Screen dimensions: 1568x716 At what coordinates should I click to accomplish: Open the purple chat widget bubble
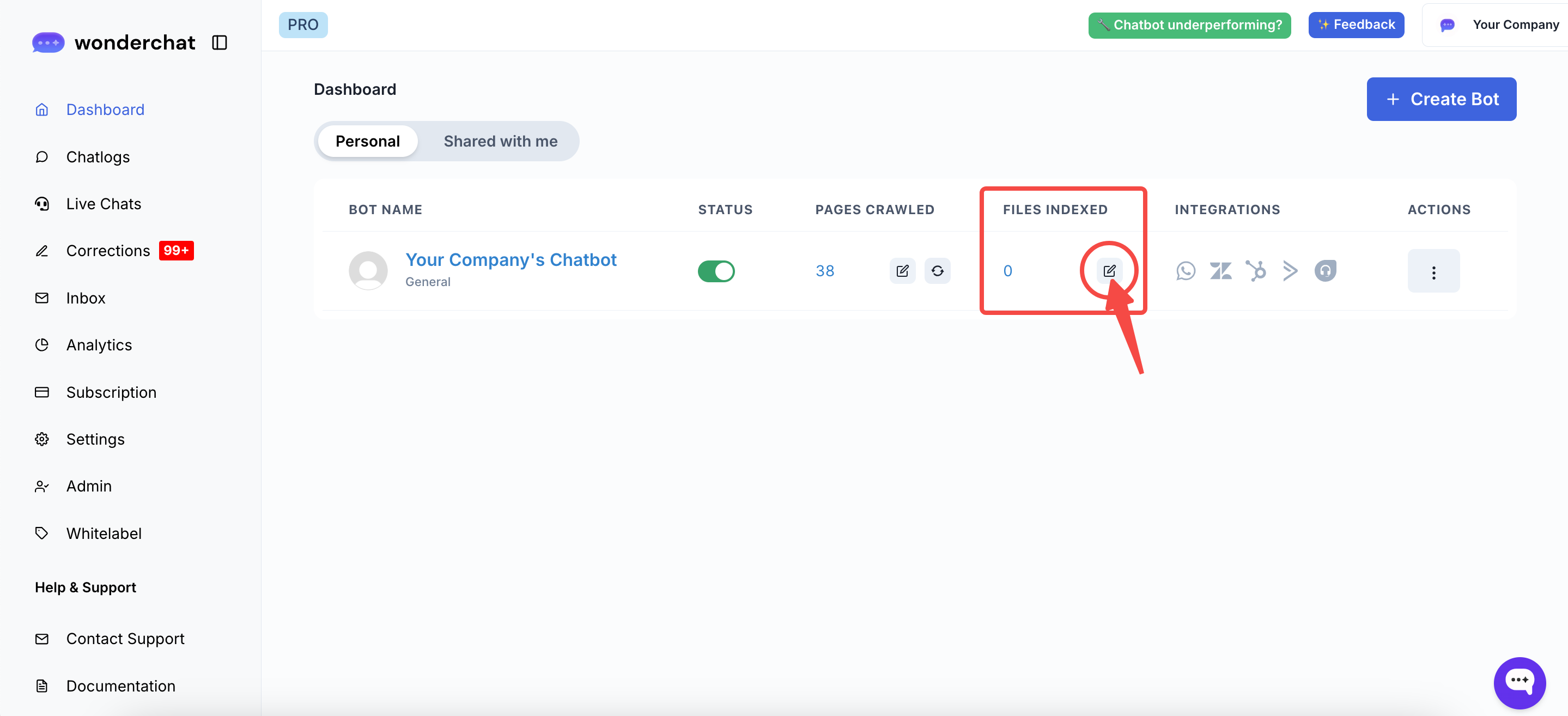click(1519, 683)
